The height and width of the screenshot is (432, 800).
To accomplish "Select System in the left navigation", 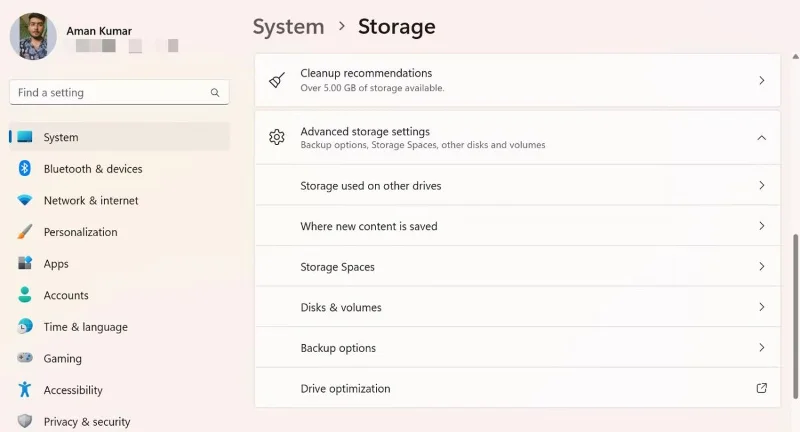I will [x=119, y=137].
